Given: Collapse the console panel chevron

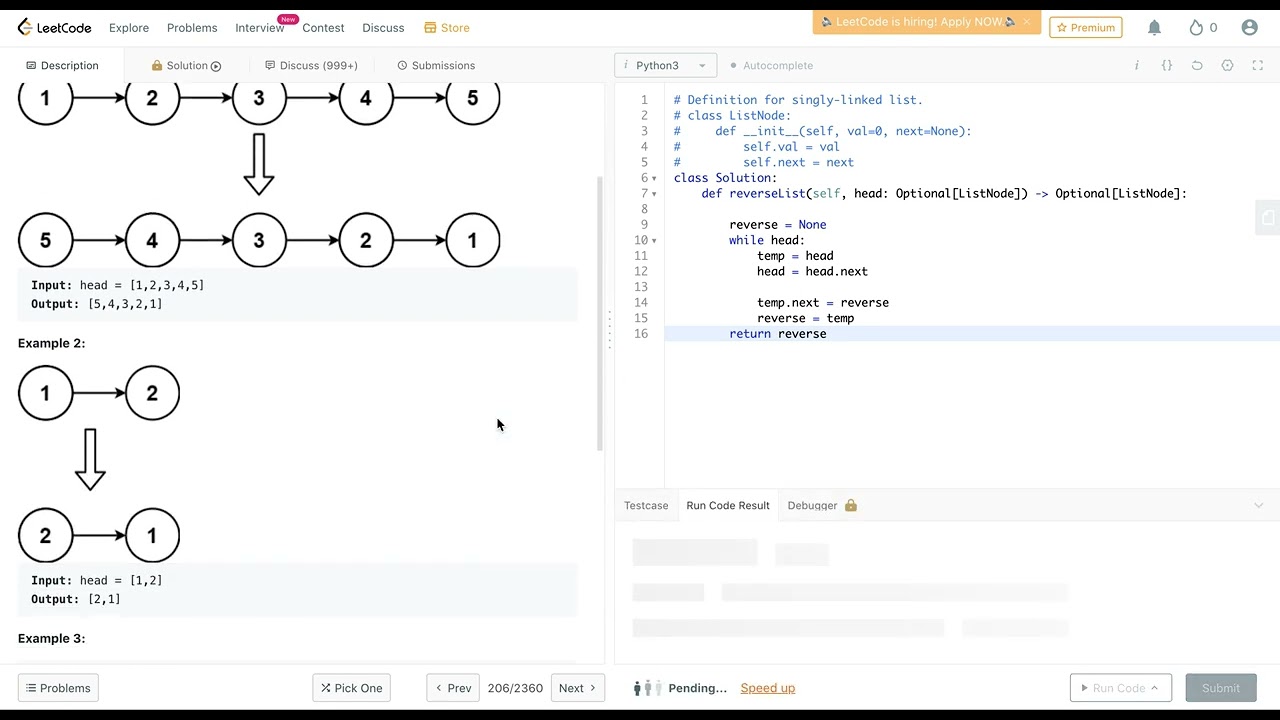Looking at the screenshot, I should pos(1258,506).
